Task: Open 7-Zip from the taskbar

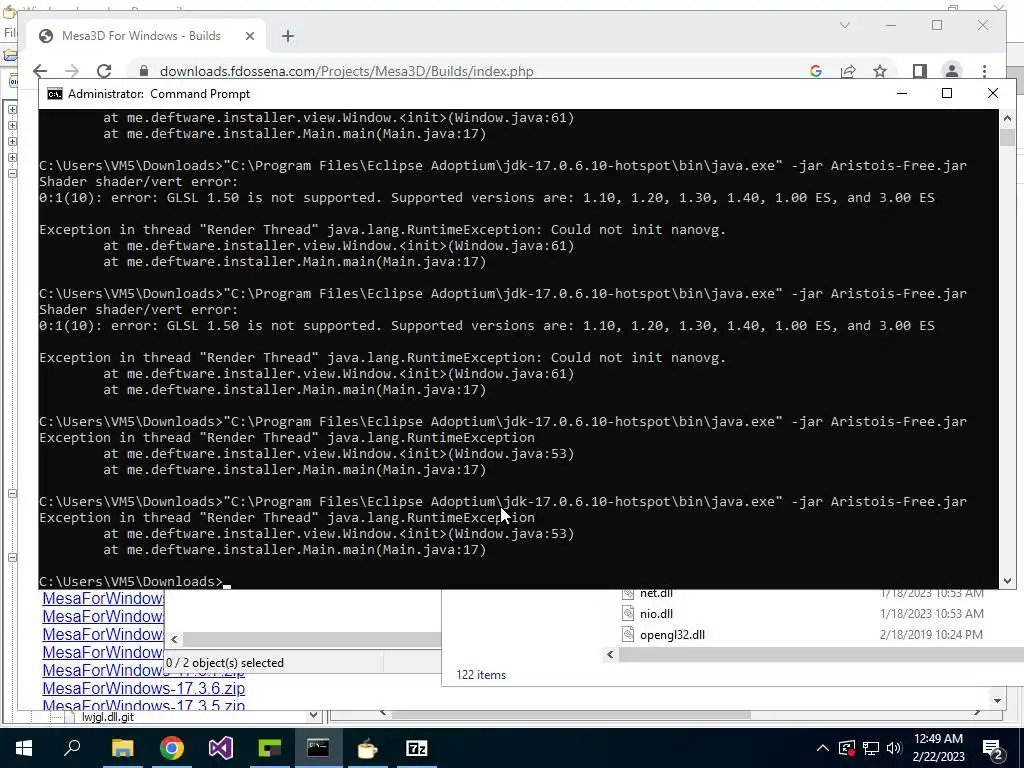Action: tap(417, 748)
